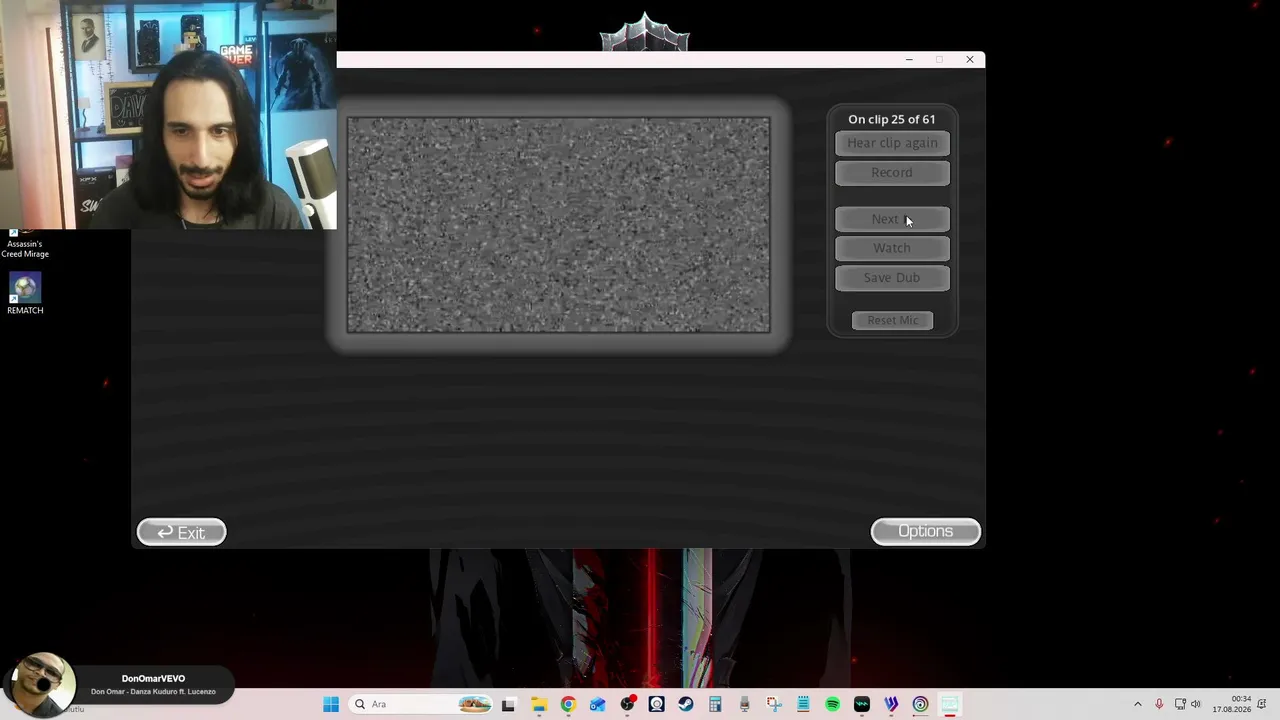Open Snipping Tool from the taskbar

coord(774,704)
